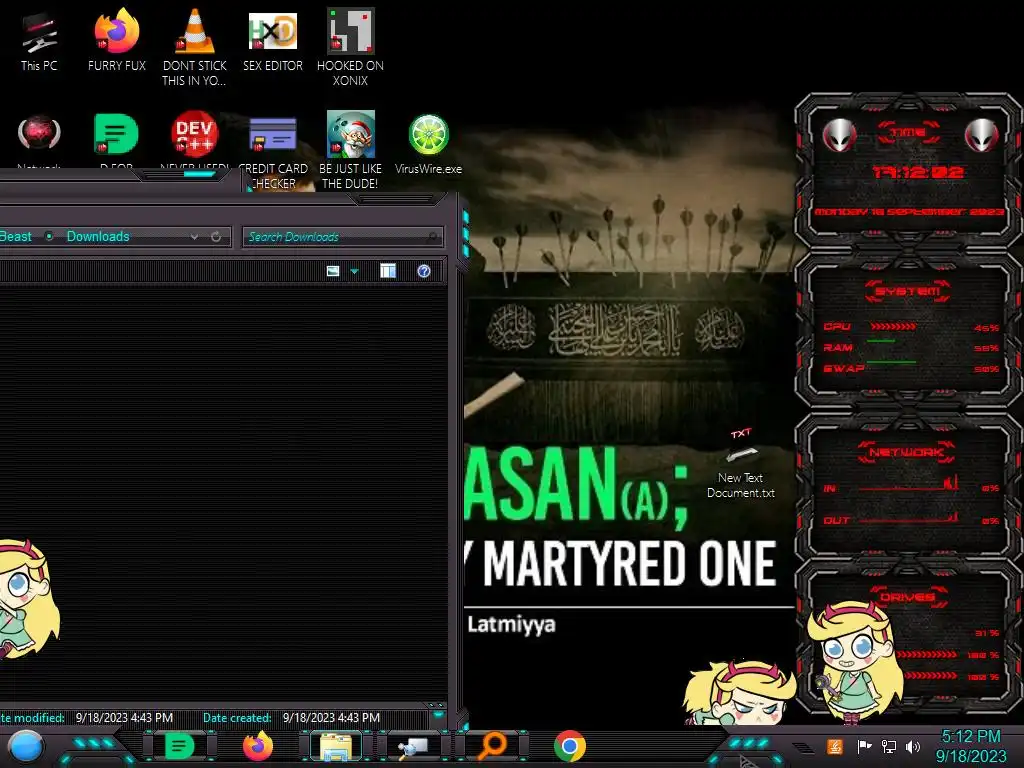Open the Network desktop icon
The height and width of the screenshot is (768, 1024).
[x=39, y=138]
